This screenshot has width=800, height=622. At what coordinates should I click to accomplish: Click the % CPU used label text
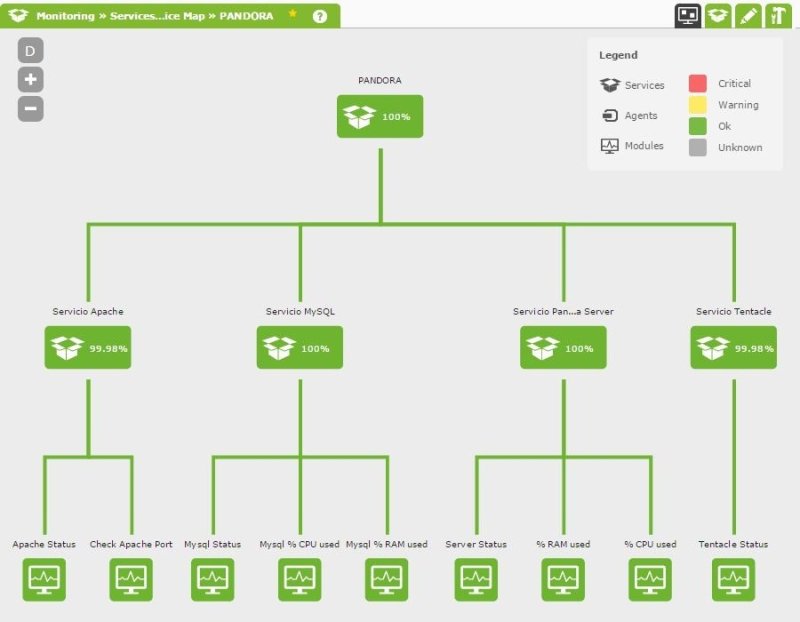click(x=651, y=544)
